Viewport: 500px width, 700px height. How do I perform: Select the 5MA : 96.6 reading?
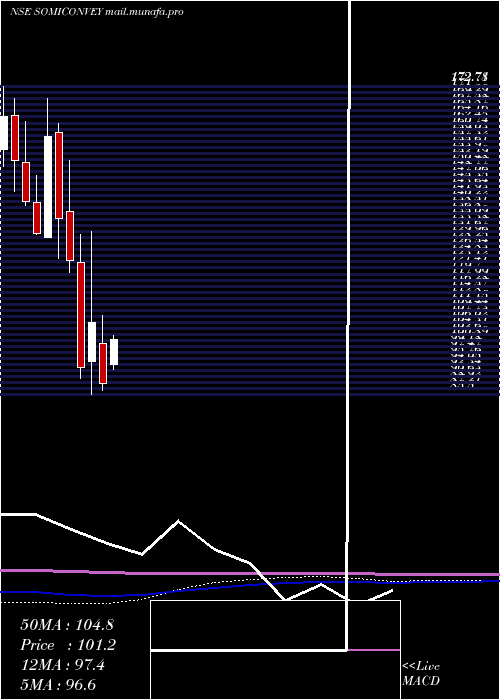[x=58, y=684]
